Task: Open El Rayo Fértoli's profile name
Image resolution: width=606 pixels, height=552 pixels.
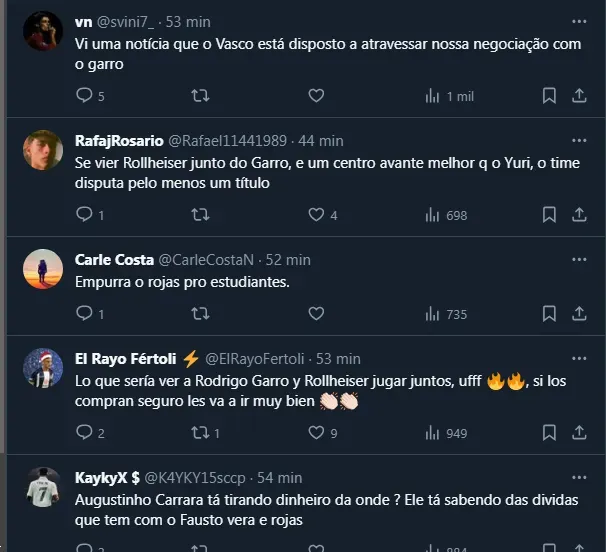Action: click(127, 358)
